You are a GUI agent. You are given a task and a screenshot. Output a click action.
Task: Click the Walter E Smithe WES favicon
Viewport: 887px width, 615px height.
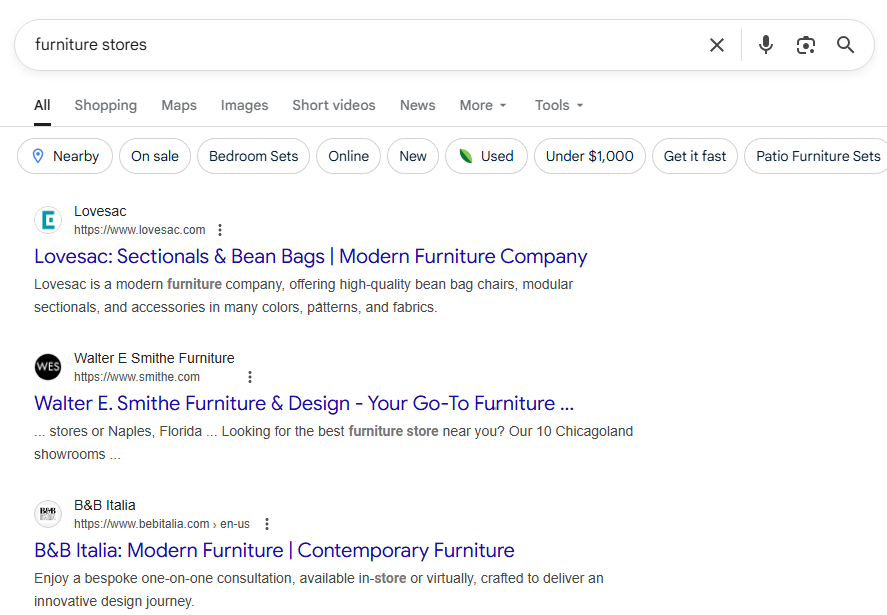pos(48,367)
